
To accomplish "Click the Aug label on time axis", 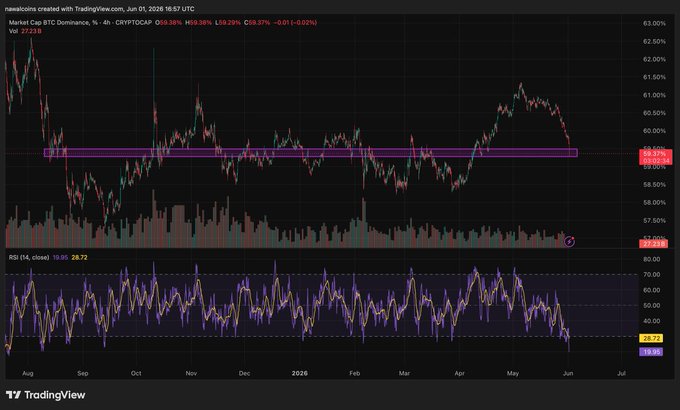I will 28,374.
